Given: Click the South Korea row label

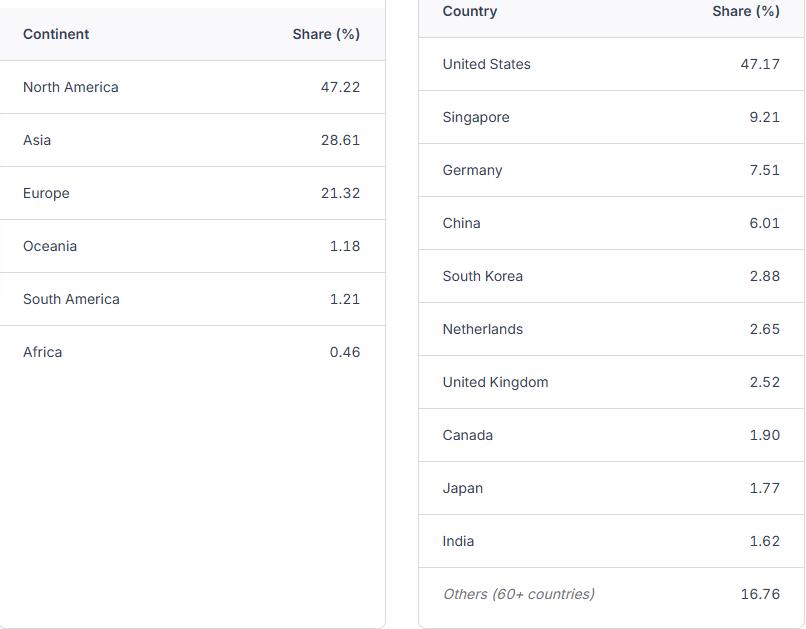Looking at the screenshot, I should [482, 276].
